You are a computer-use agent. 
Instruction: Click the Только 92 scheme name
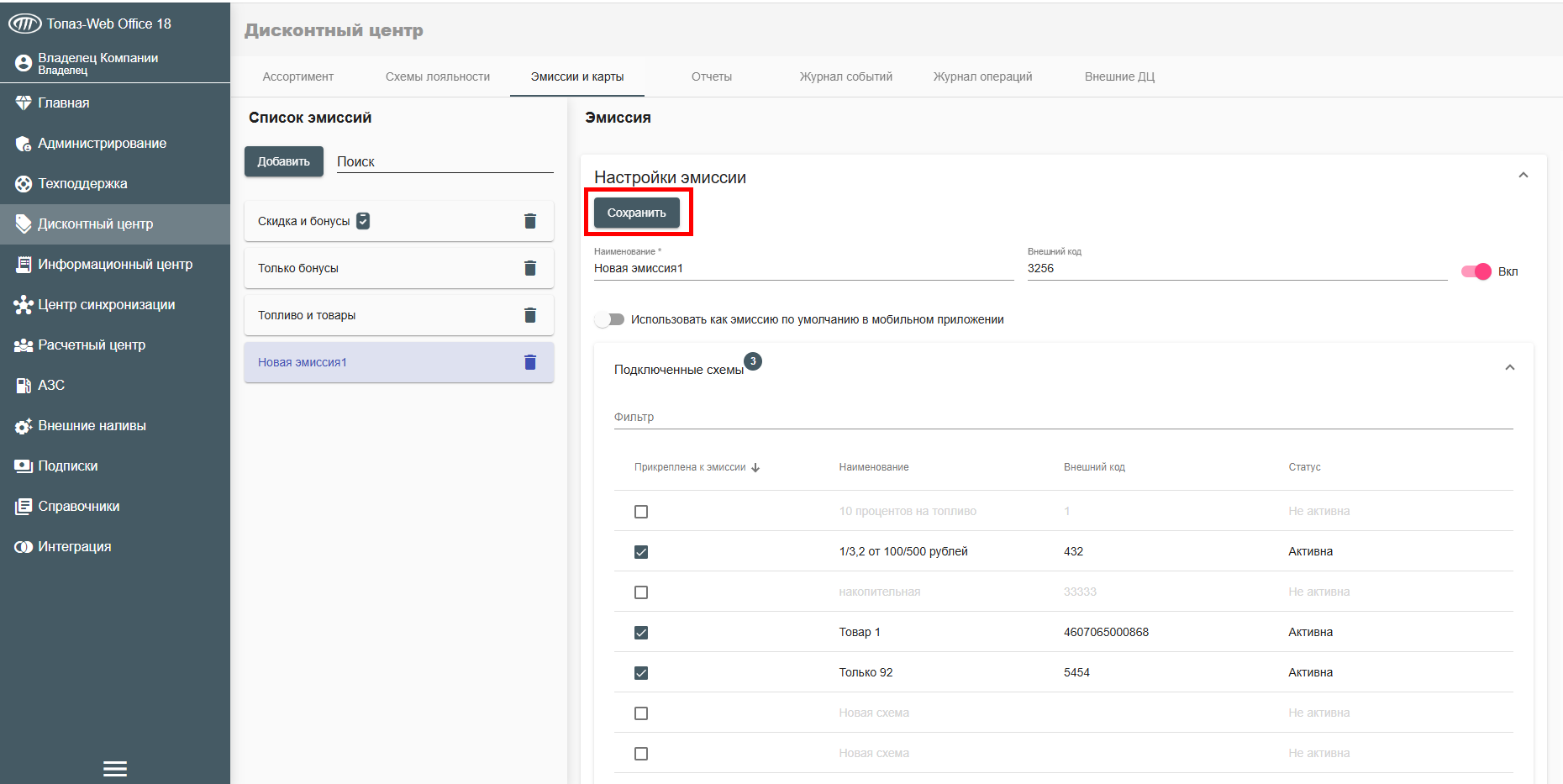pos(866,672)
